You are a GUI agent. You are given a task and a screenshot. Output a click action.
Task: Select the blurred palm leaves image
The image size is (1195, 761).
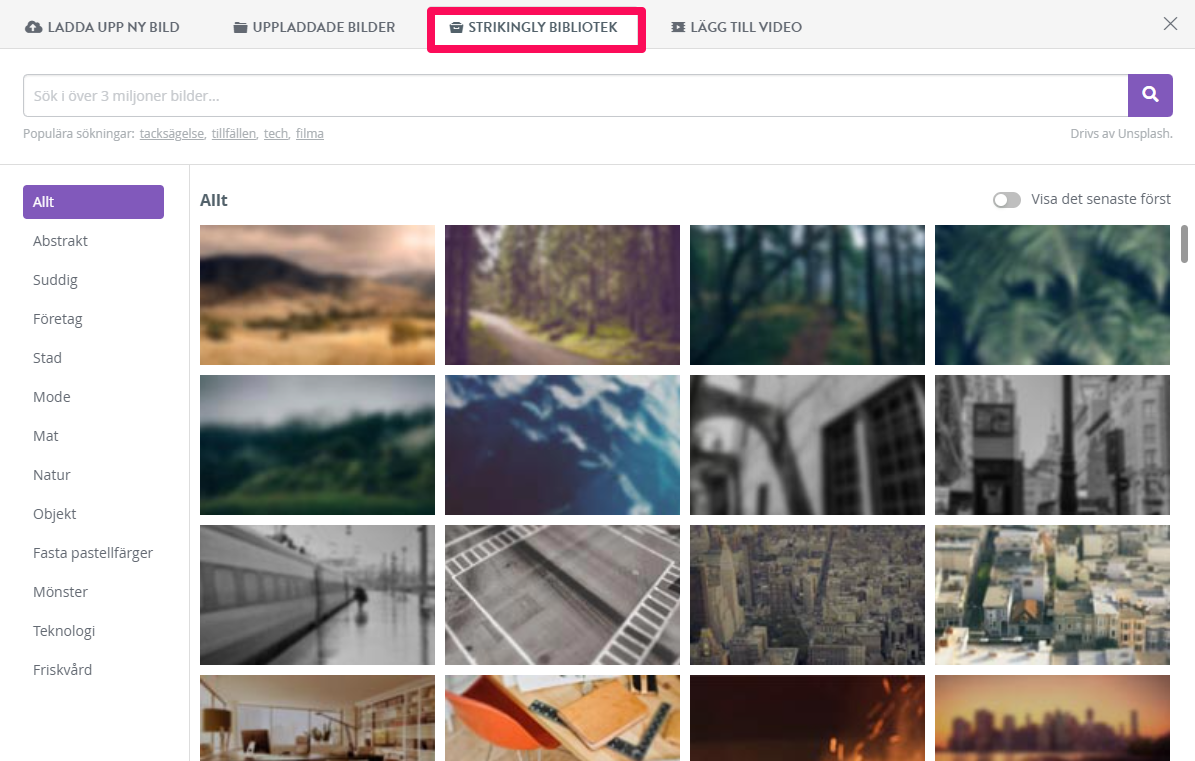(x=1052, y=295)
